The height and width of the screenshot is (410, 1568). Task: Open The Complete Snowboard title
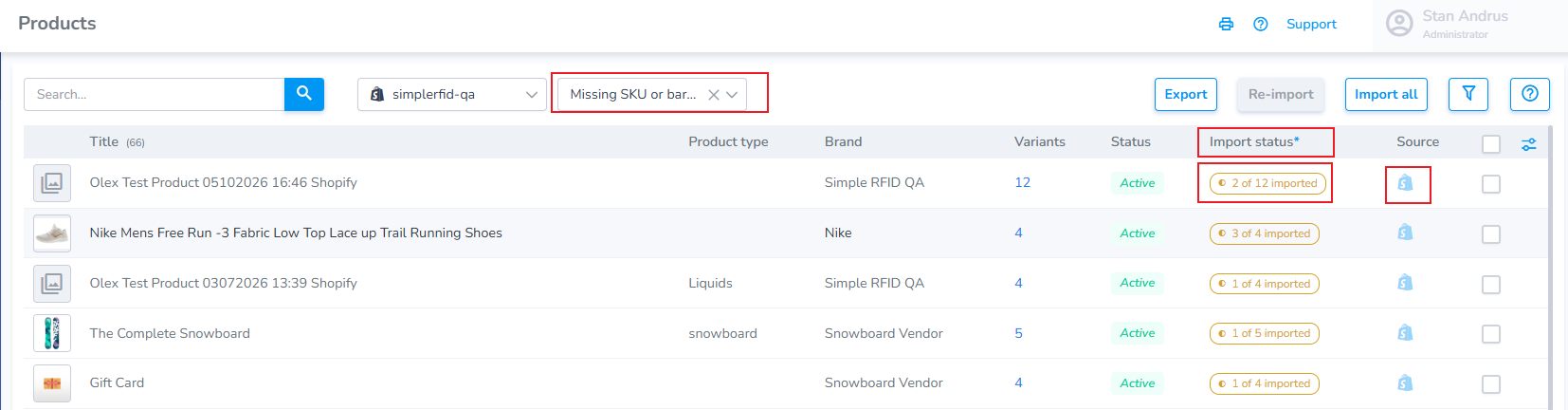pyautogui.click(x=170, y=333)
